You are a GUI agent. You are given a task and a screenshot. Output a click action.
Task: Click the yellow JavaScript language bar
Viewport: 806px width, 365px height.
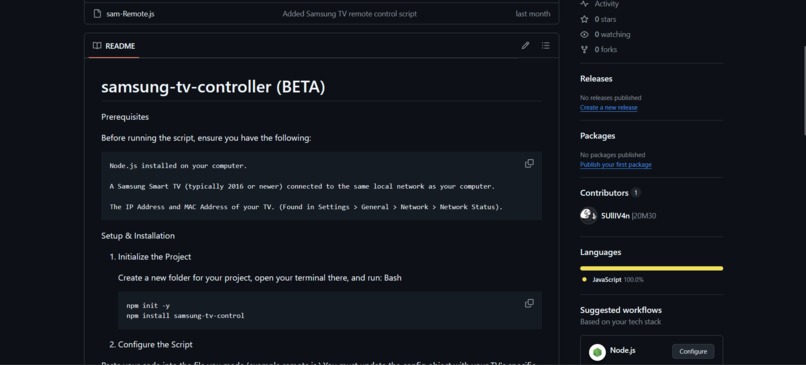pos(651,268)
